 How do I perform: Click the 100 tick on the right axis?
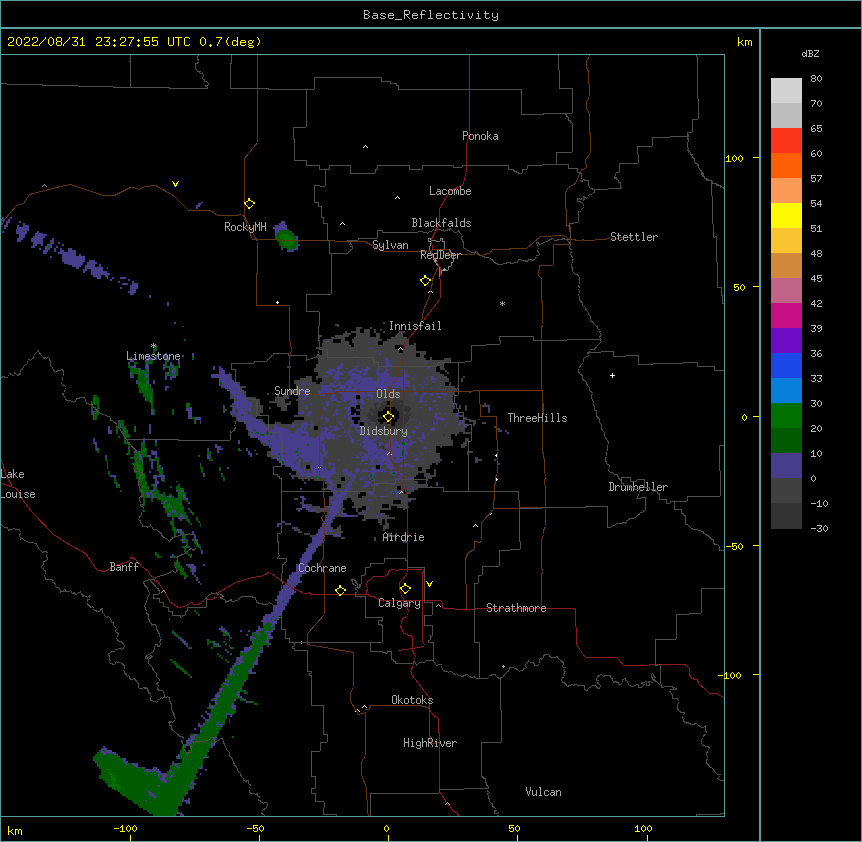[x=734, y=158]
